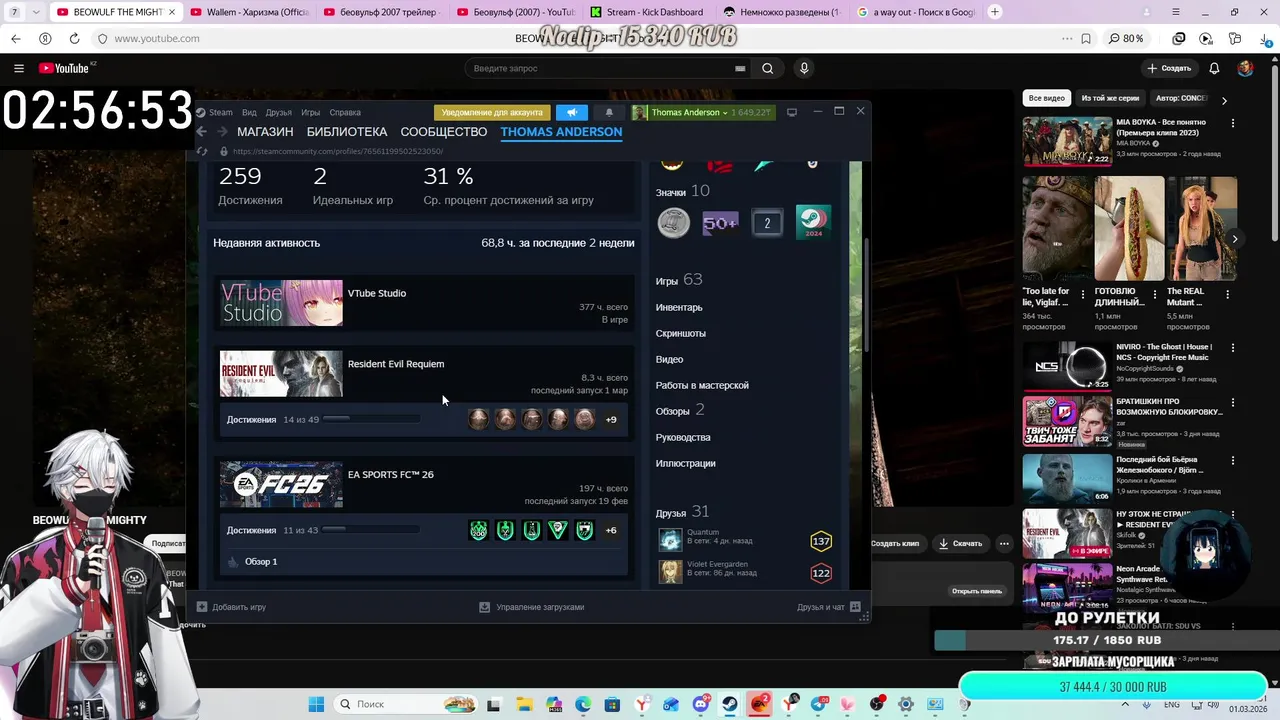Open the Иллюстрации link
The image size is (1280, 720).
point(686,464)
